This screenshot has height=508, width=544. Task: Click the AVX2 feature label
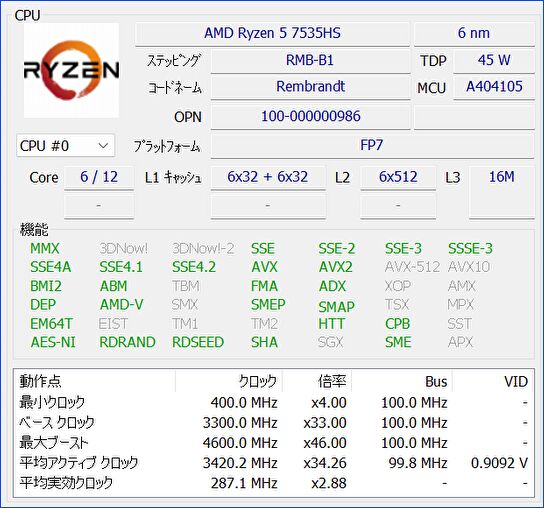[x=335, y=267]
